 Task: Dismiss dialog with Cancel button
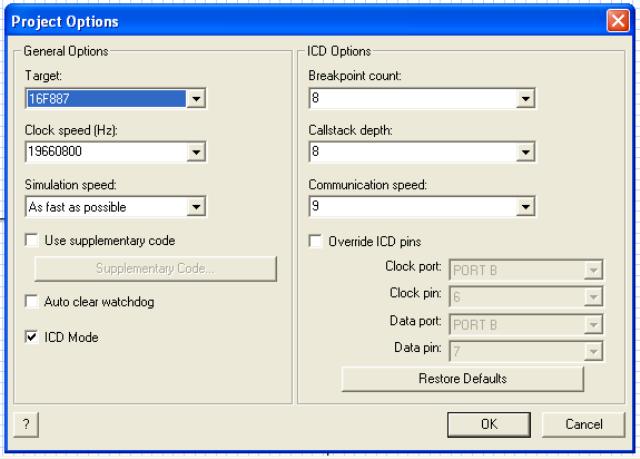584,424
